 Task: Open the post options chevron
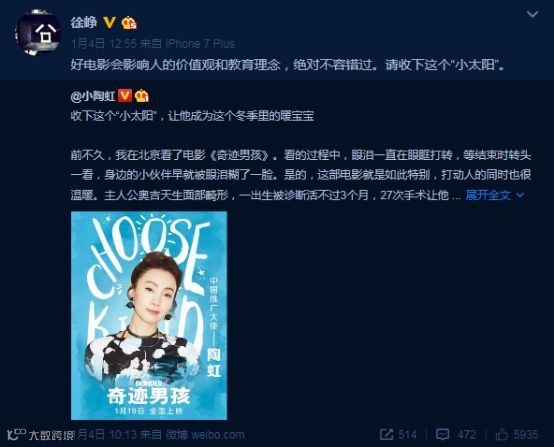tap(532, 14)
